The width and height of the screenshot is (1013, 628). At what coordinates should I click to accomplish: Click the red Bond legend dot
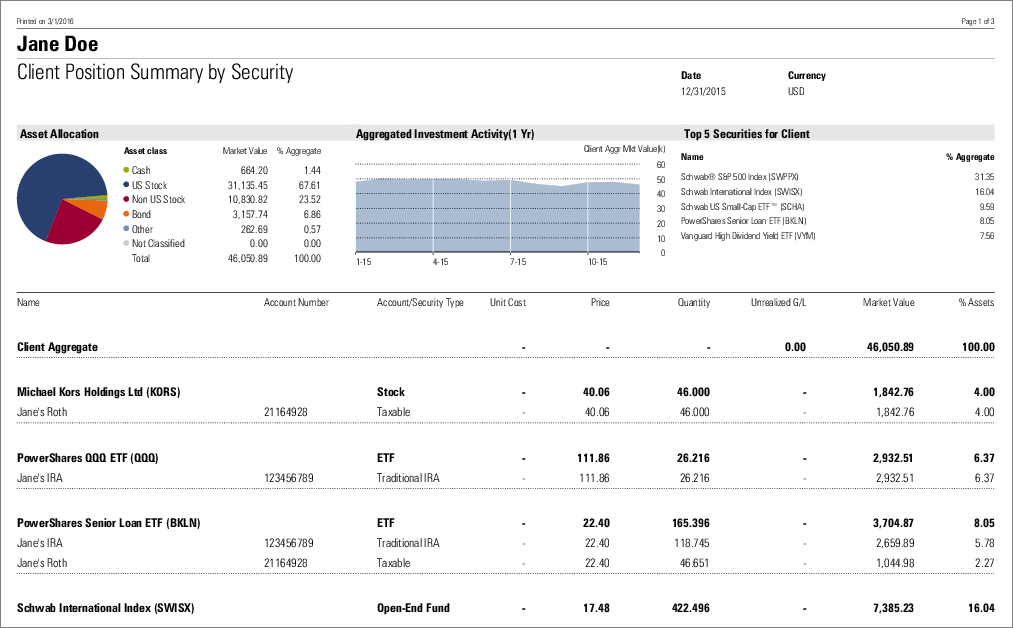pyautogui.click(x=127, y=214)
